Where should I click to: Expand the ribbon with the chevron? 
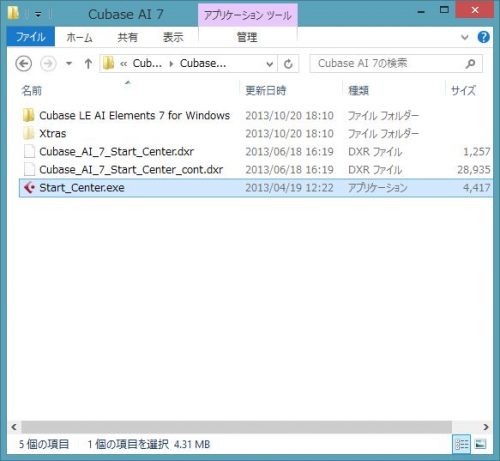[x=465, y=37]
